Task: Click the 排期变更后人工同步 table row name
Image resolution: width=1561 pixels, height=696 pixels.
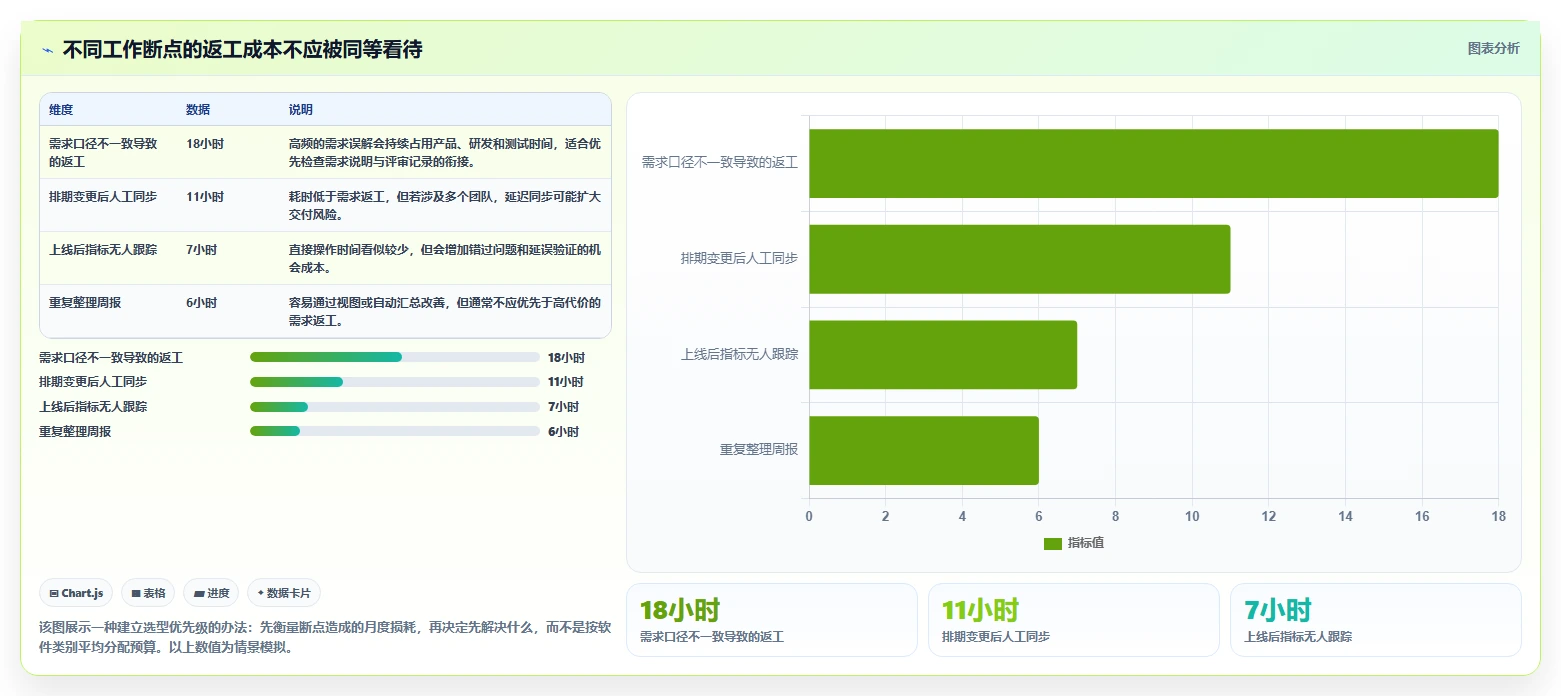Action: pos(103,197)
